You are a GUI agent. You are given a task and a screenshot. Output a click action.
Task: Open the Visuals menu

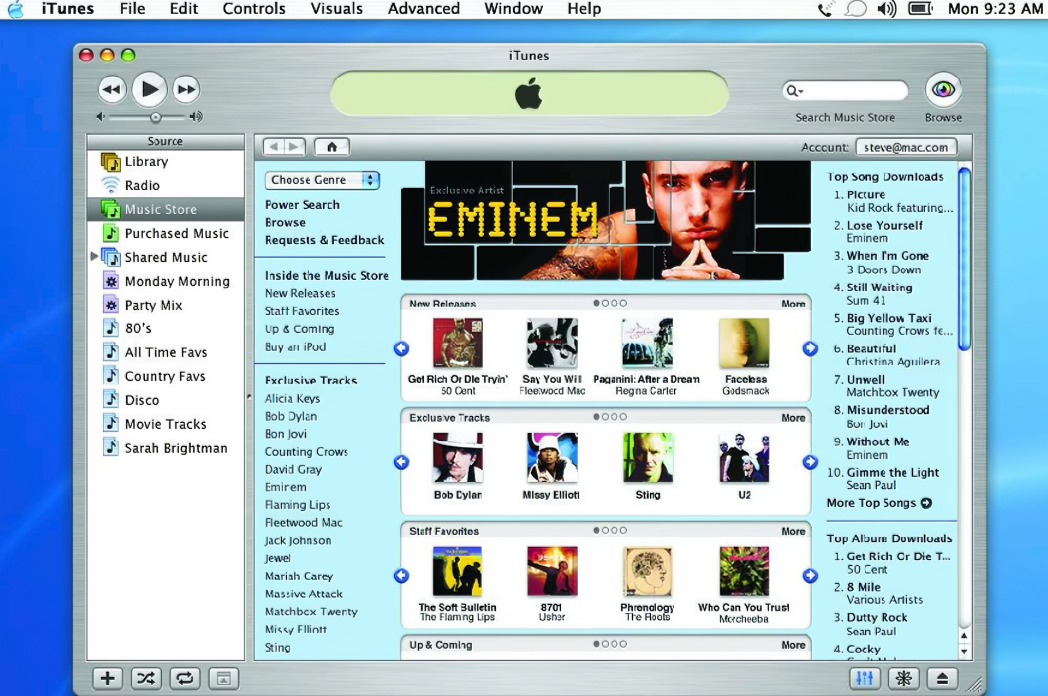336,9
